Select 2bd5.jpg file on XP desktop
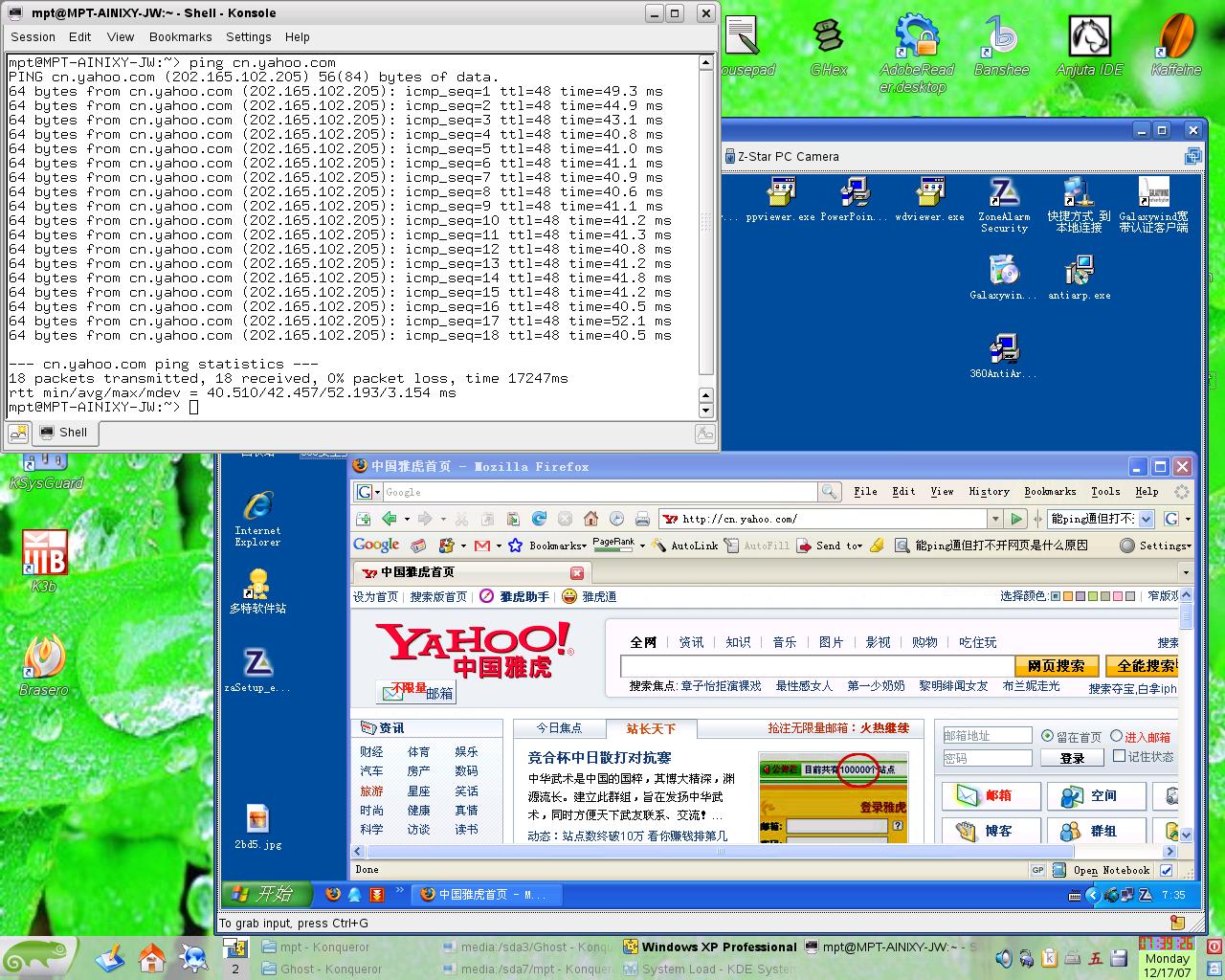The image size is (1225, 980). coord(257,827)
